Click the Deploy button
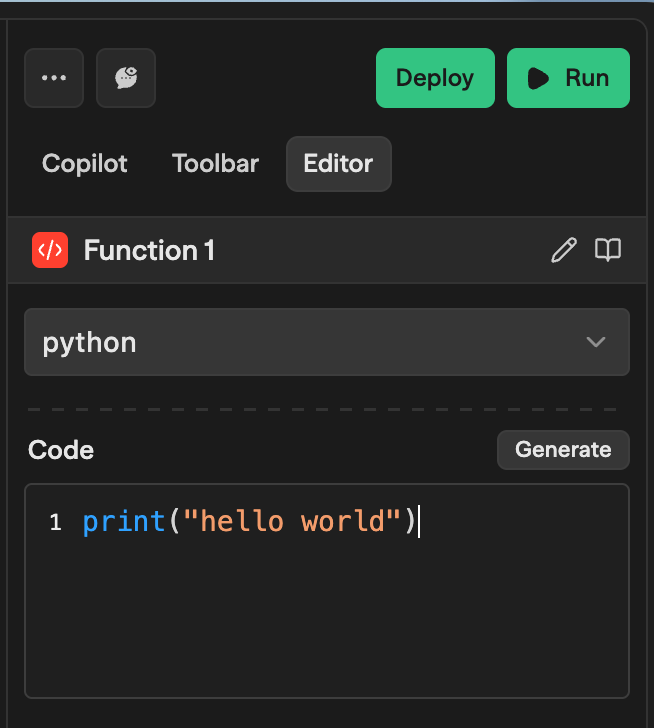Screen dimensions: 654x728 tap(435, 78)
